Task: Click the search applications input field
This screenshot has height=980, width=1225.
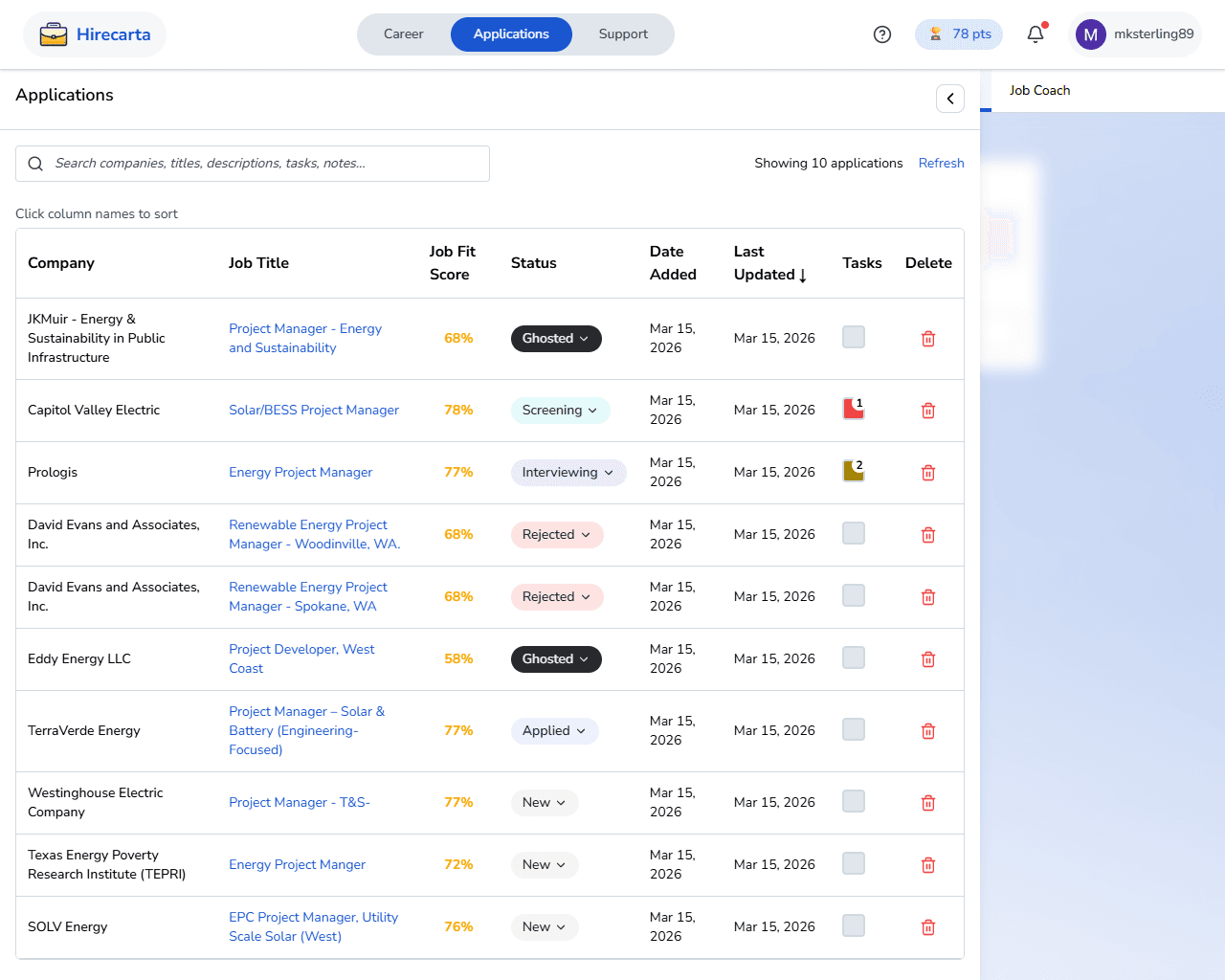Action: click(253, 164)
